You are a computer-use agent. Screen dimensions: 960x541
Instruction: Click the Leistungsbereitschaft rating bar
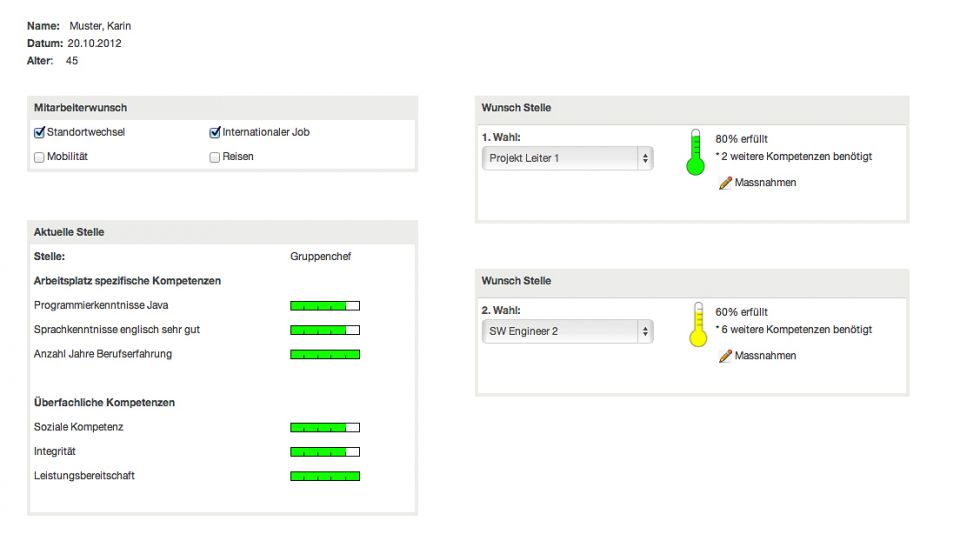click(325, 476)
